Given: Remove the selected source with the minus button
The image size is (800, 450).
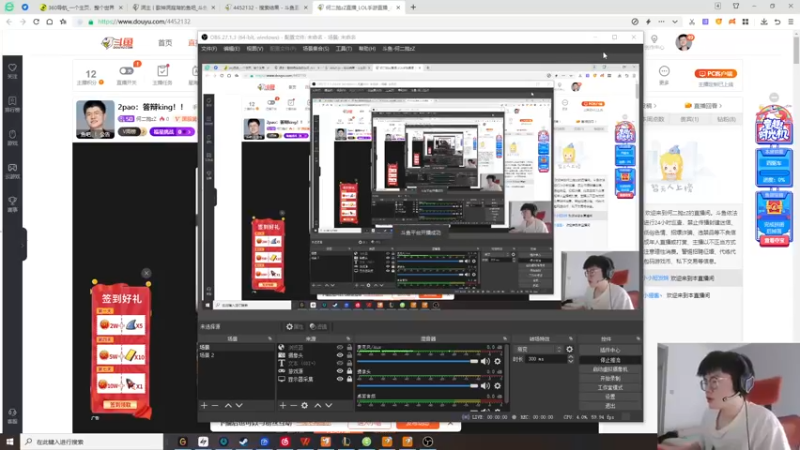Looking at the screenshot, I should (x=293, y=406).
